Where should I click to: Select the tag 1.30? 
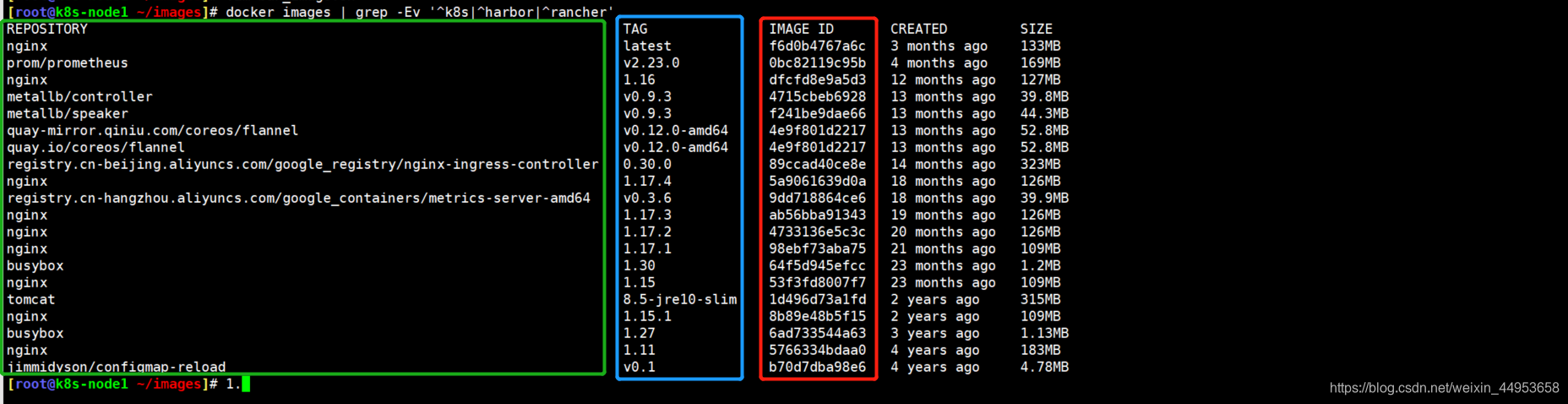point(640,266)
